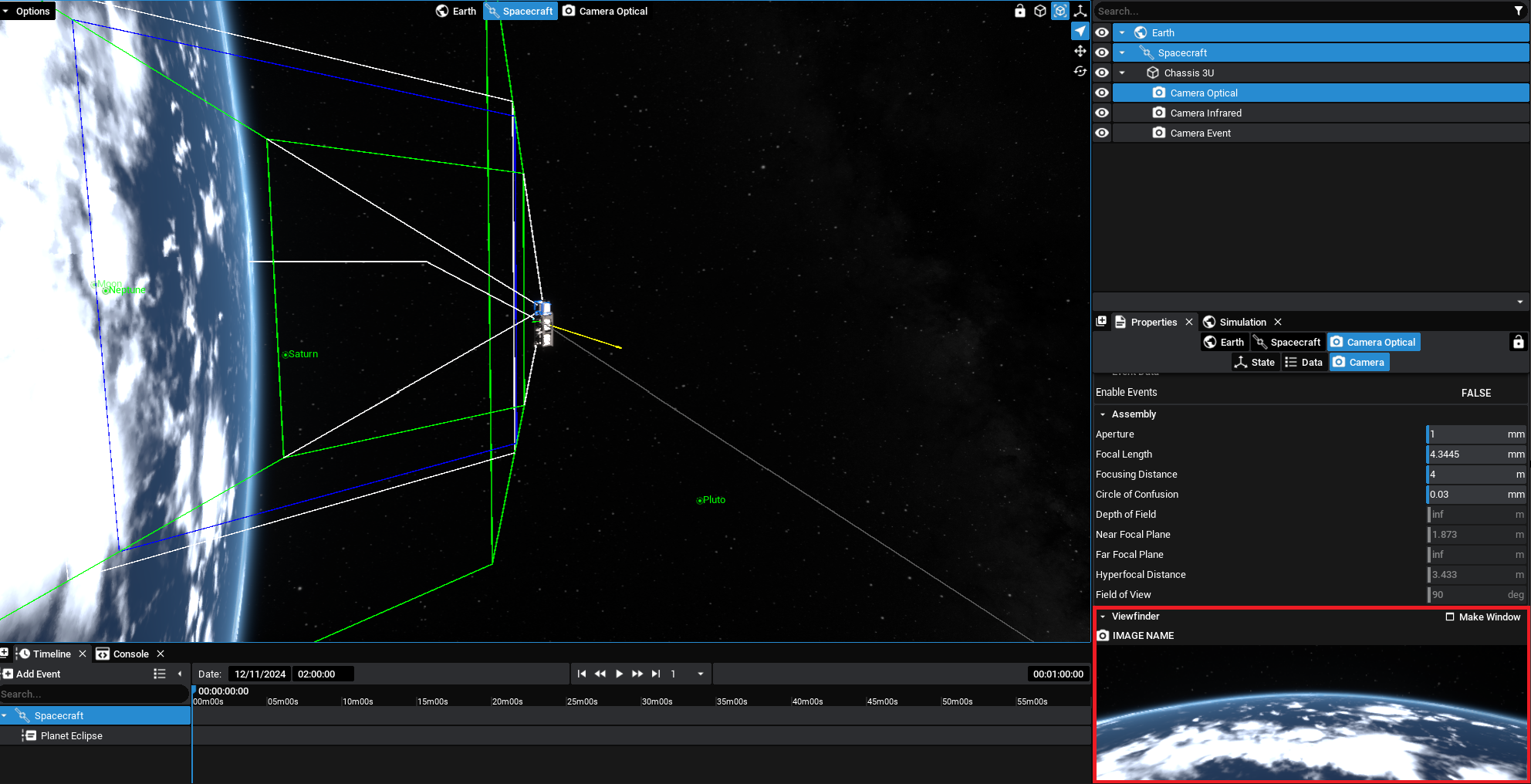The width and height of the screenshot is (1531, 784).
Task: Open the playback speed dropdown
Action: pos(700,674)
